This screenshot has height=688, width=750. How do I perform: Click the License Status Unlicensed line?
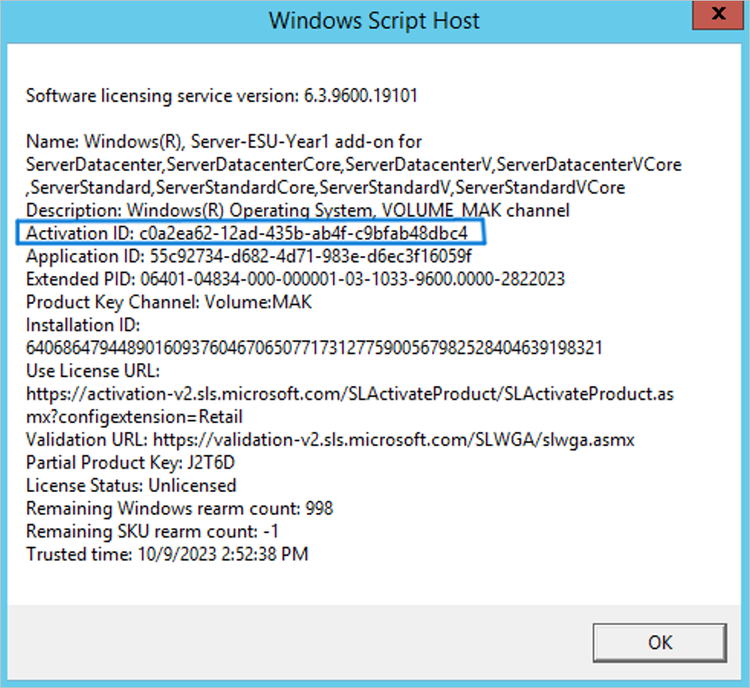[x=131, y=486]
